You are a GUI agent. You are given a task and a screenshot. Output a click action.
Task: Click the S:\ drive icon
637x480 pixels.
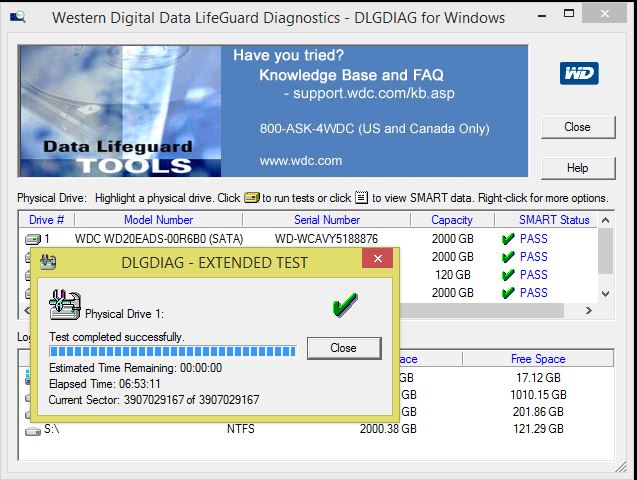click(x=33, y=431)
